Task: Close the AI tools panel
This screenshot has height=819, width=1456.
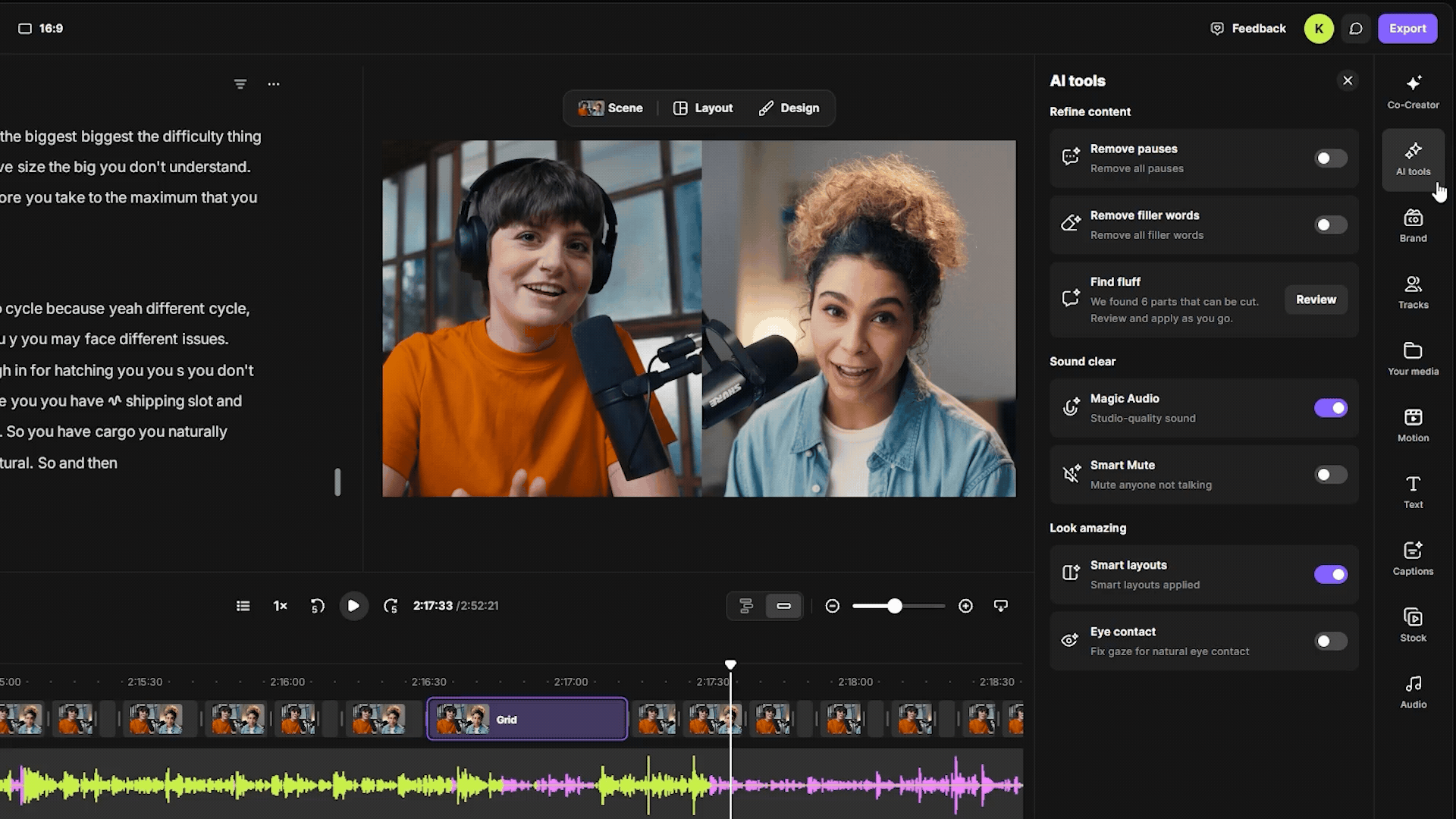Action: coord(1348,80)
